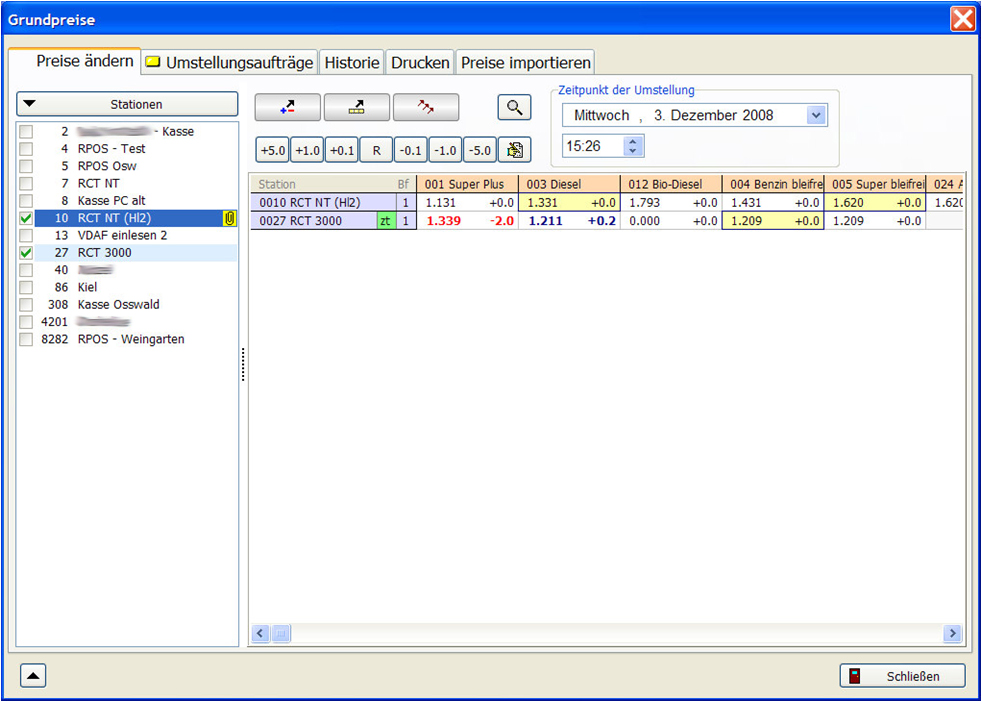
Task: Switch to the Umstellungsaufträge tab
Action: tap(230, 62)
